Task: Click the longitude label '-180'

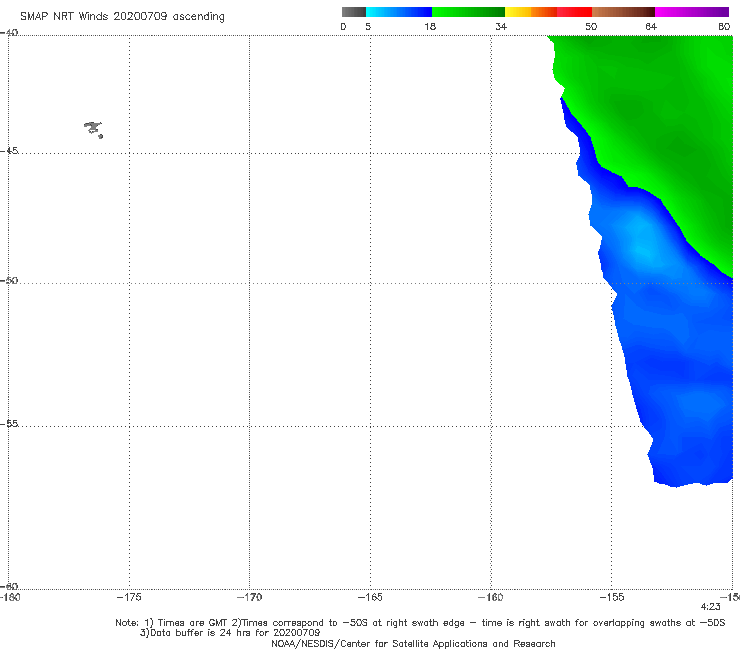Action: pyautogui.click(x=10, y=597)
